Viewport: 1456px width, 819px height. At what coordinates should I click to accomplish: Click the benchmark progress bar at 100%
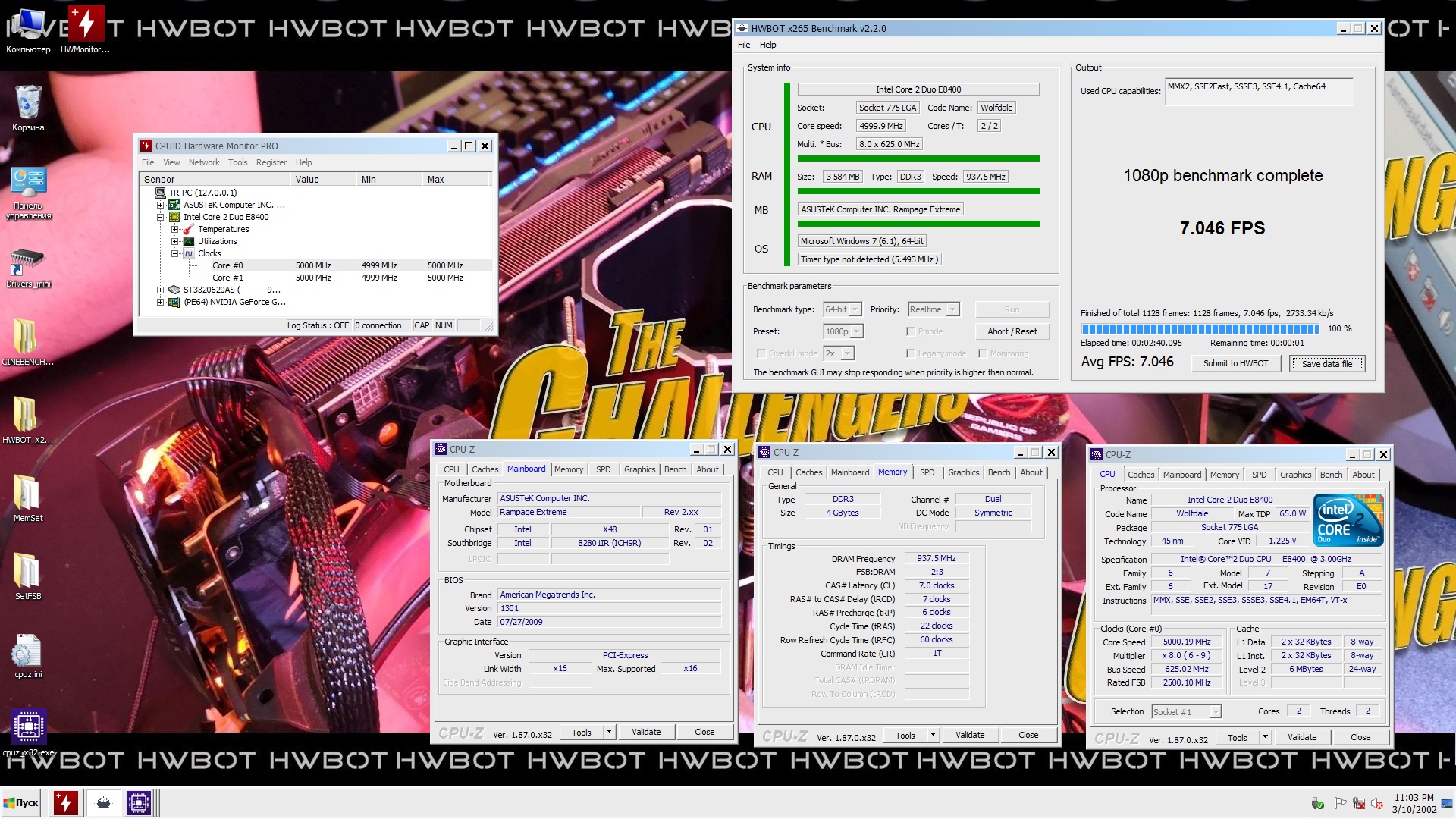[x=1200, y=328]
